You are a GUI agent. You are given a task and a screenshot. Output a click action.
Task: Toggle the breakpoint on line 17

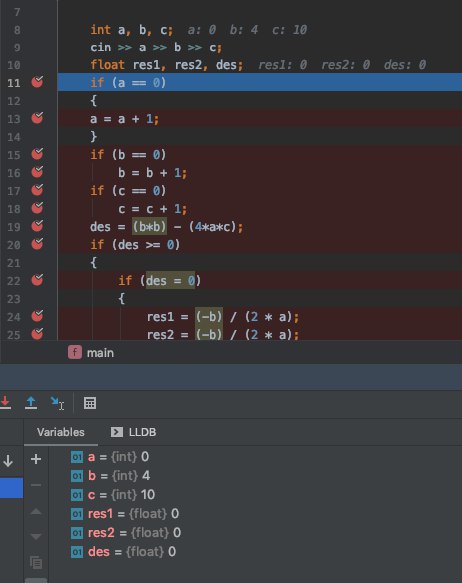[37, 190]
